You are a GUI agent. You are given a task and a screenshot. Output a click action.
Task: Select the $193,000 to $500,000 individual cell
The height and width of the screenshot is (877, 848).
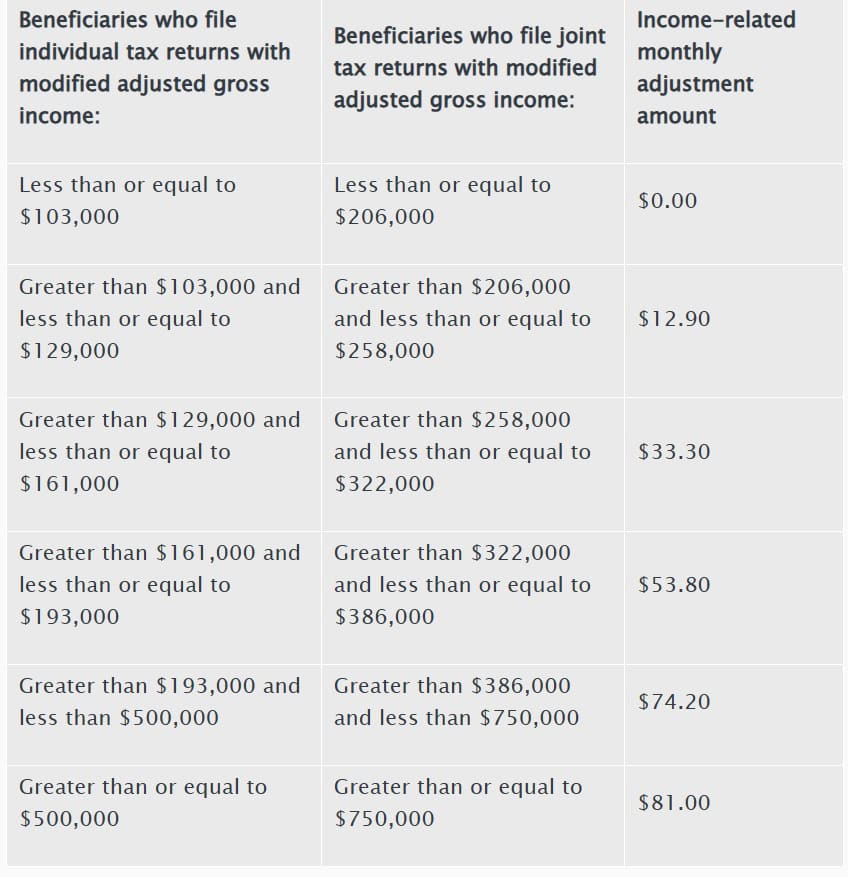(x=160, y=702)
